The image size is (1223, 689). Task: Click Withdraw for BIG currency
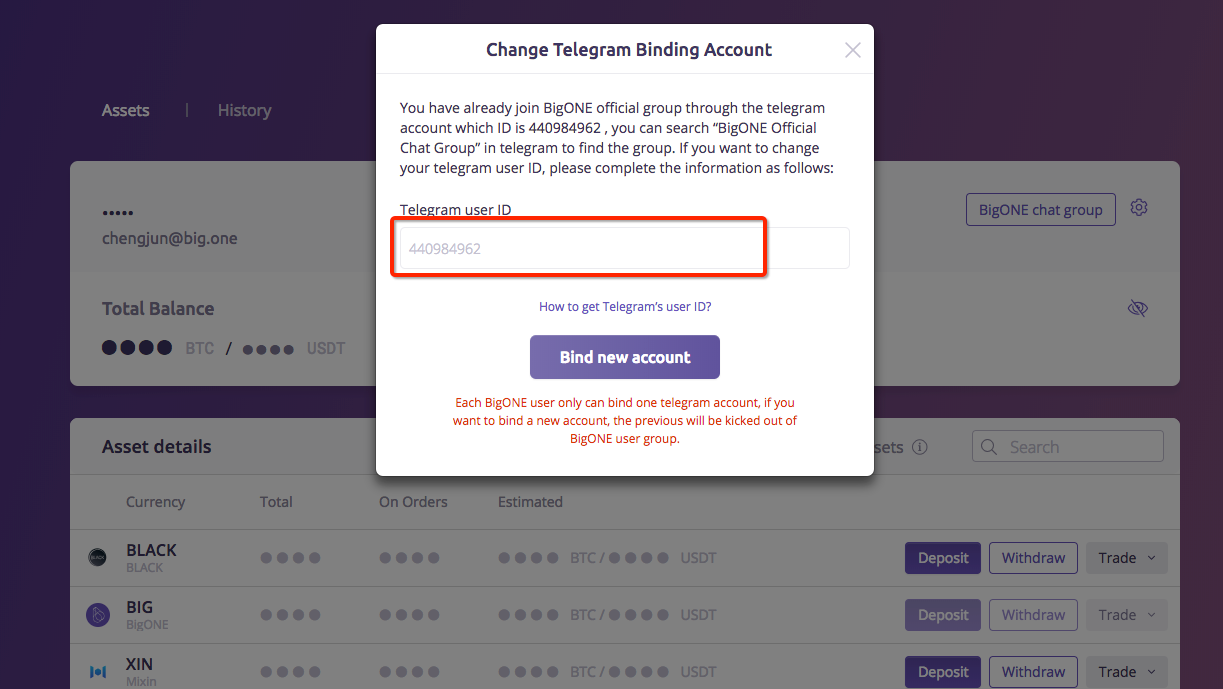click(1033, 615)
